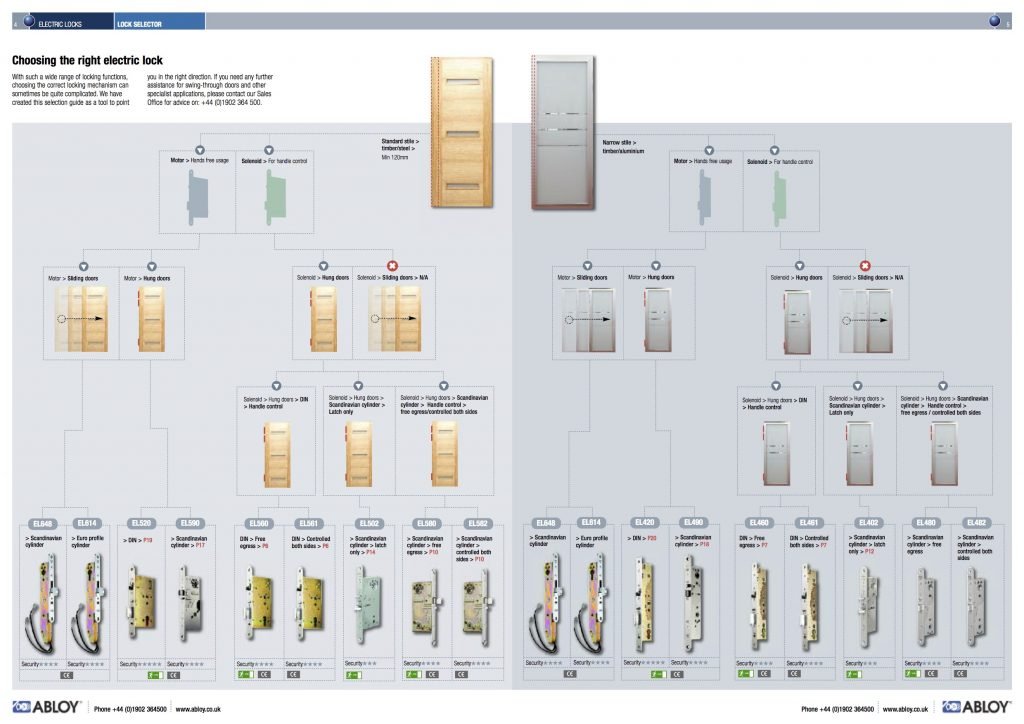Click the blue globe icon at top-left header
This screenshot has width=1024, height=724.
[29, 20]
